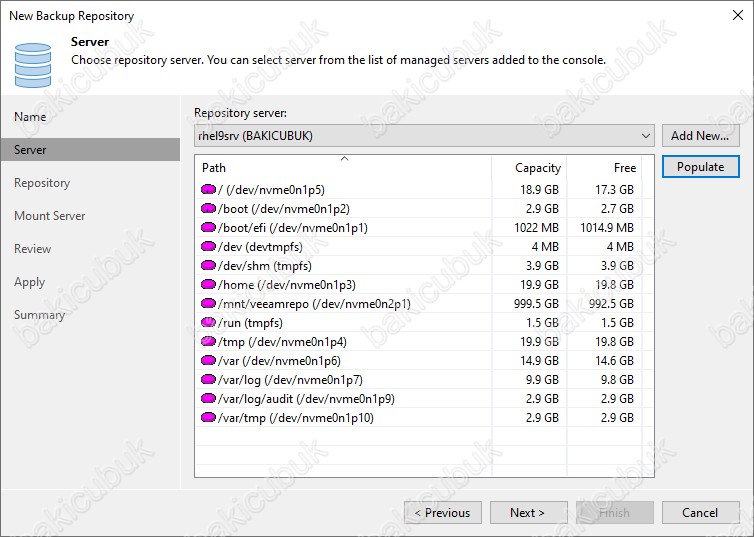The height and width of the screenshot is (537, 754).
Task: Select the /boot/efi (/dev/nvme0n1p1) path text
Action: click(293, 228)
